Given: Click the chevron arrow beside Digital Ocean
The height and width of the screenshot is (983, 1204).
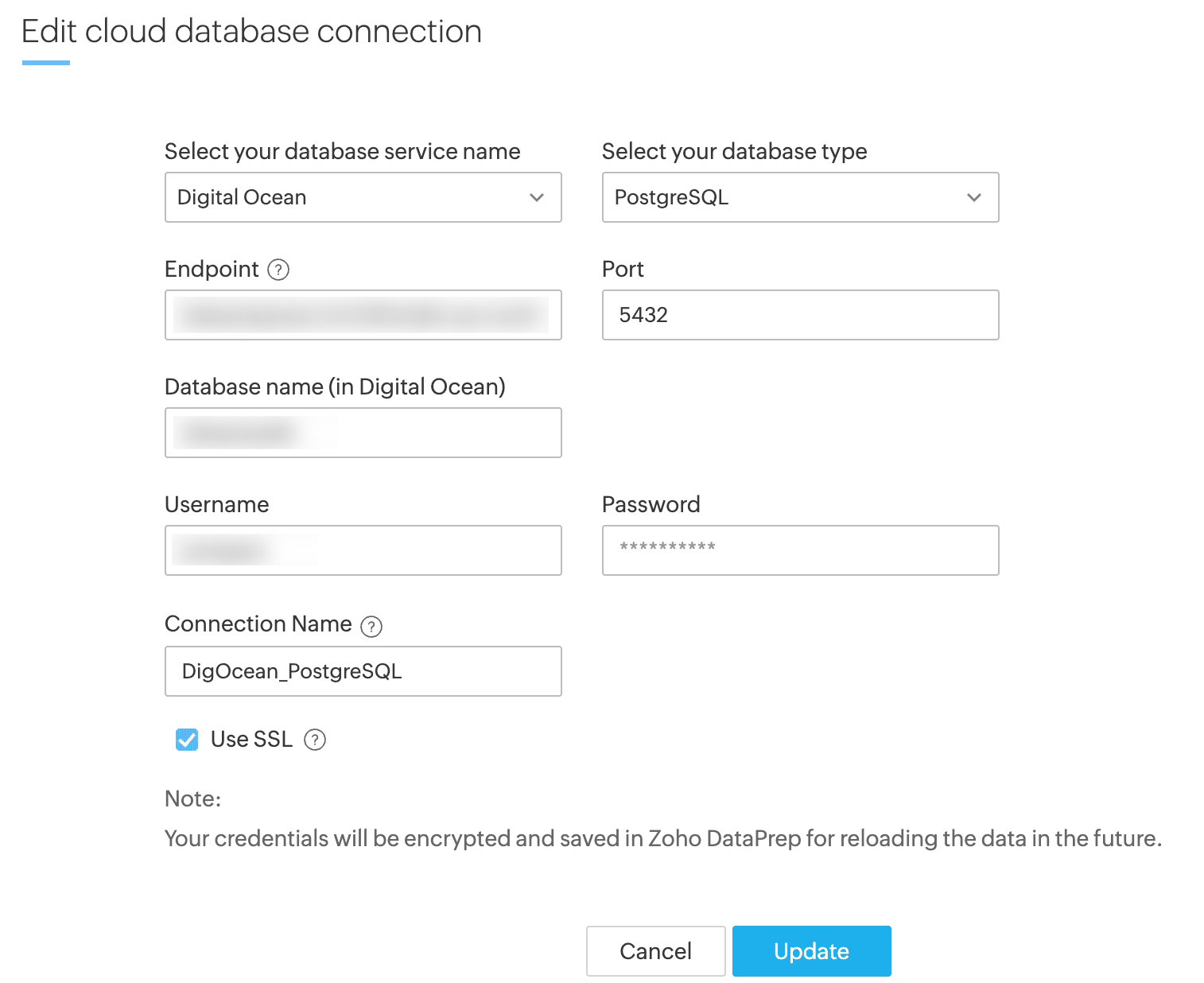Looking at the screenshot, I should click(537, 197).
